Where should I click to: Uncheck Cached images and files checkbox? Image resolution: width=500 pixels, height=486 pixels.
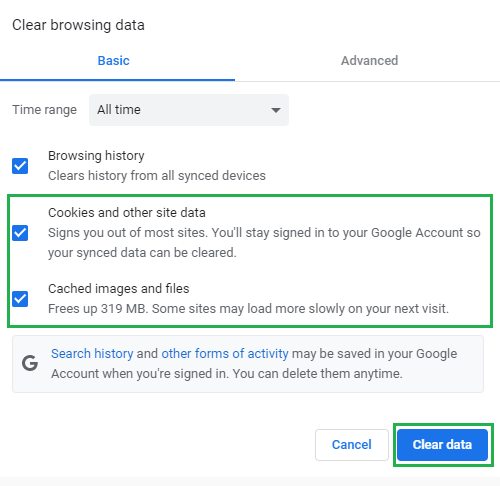coord(20,299)
